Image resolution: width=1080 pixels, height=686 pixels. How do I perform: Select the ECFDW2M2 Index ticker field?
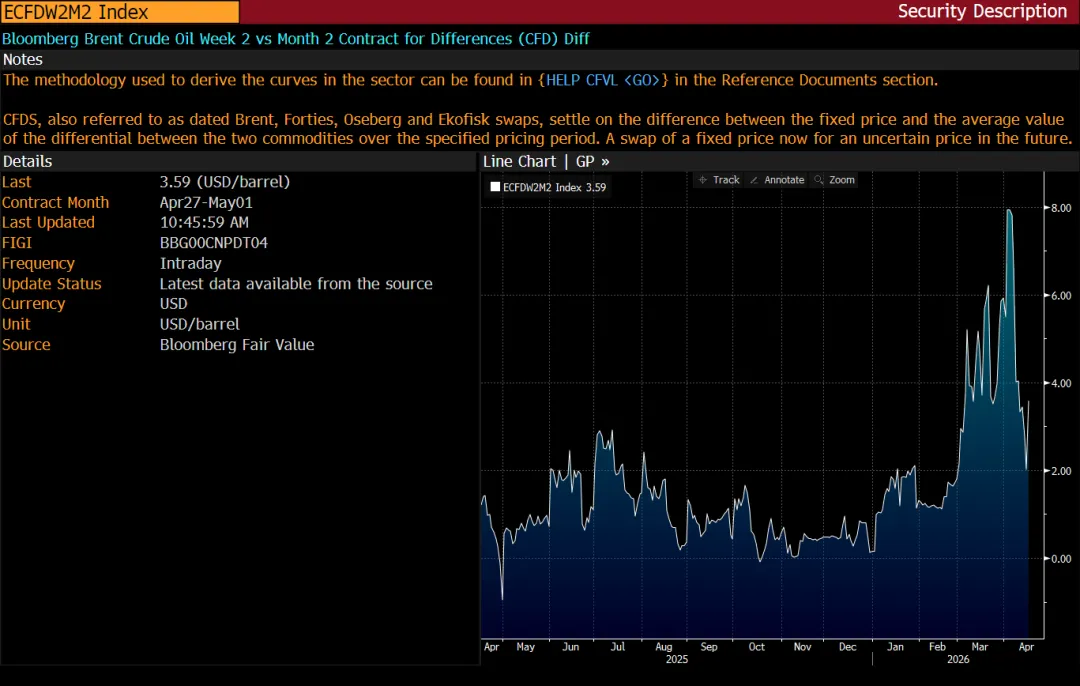click(x=120, y=12)
